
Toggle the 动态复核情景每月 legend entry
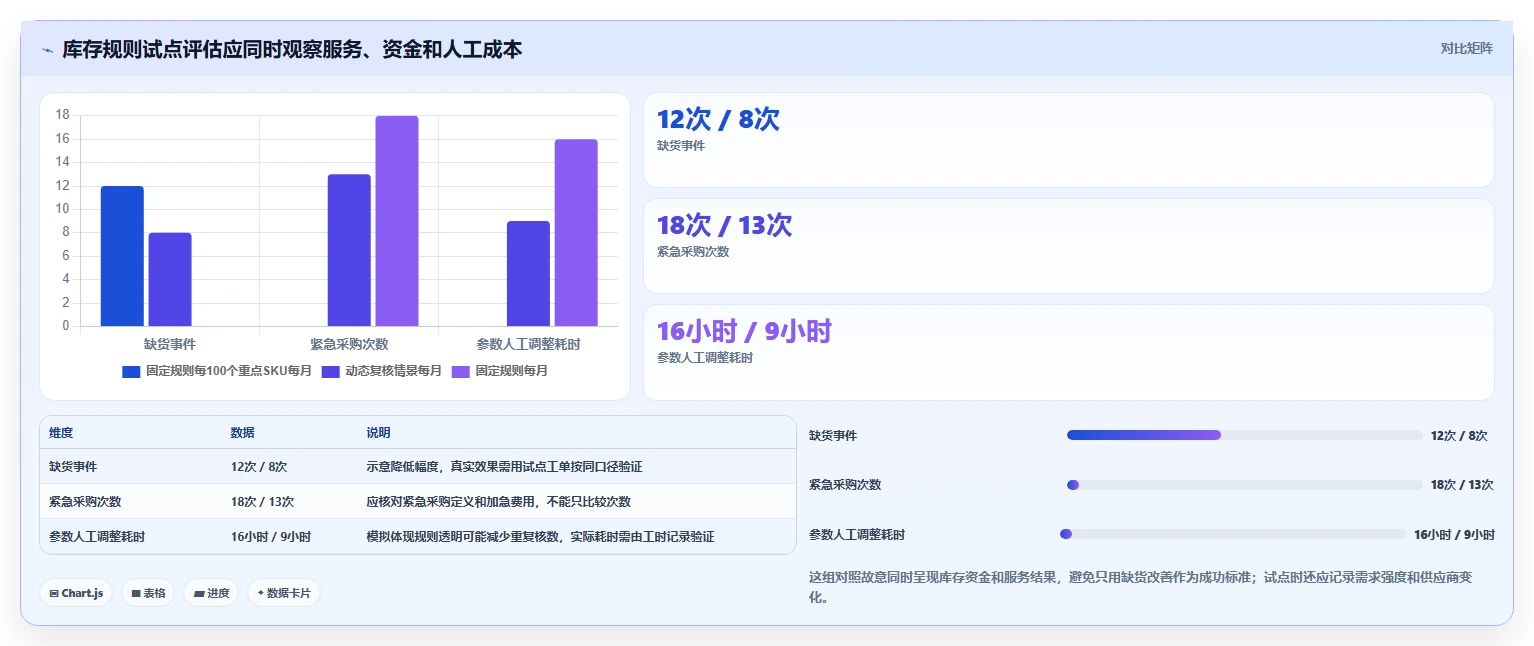382,371
